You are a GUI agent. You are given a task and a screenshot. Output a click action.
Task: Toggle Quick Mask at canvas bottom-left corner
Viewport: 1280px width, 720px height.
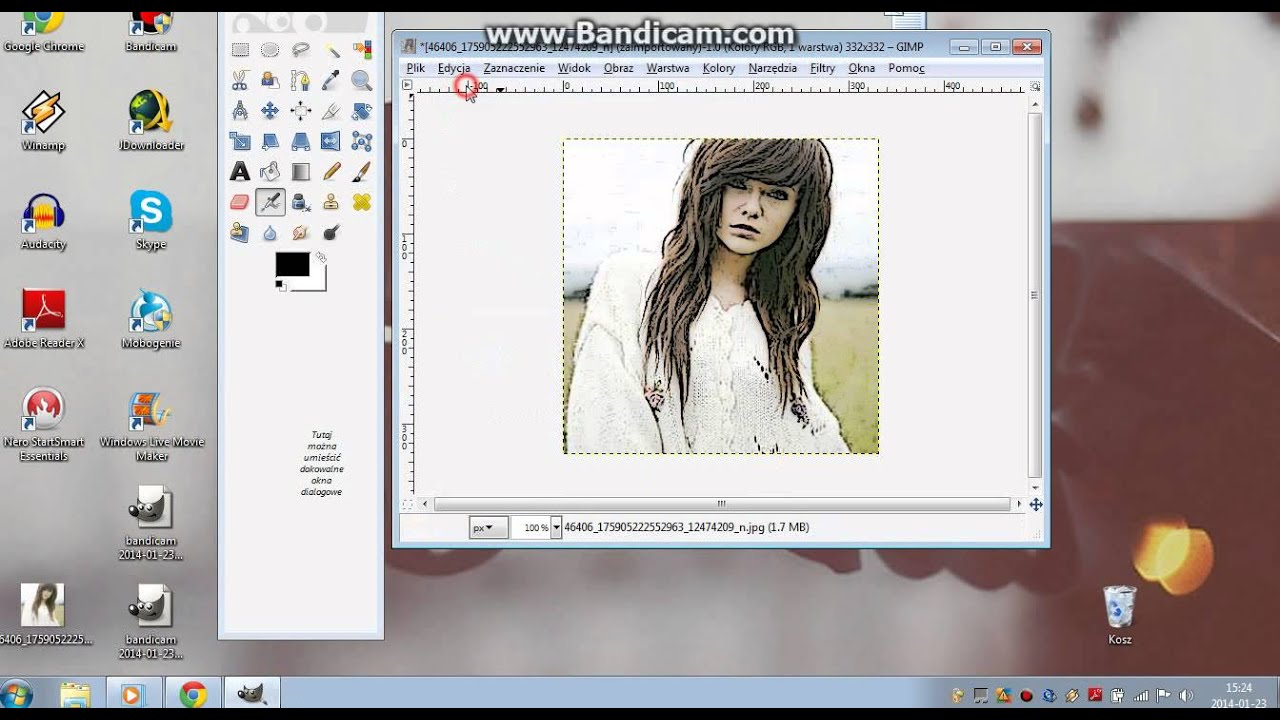coord(407,504)
